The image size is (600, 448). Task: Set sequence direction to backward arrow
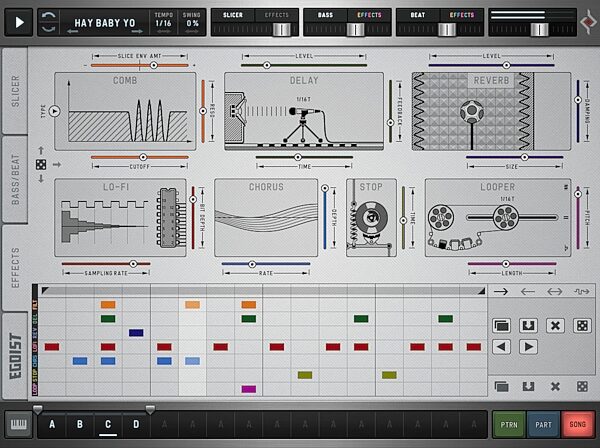[528, 292]
